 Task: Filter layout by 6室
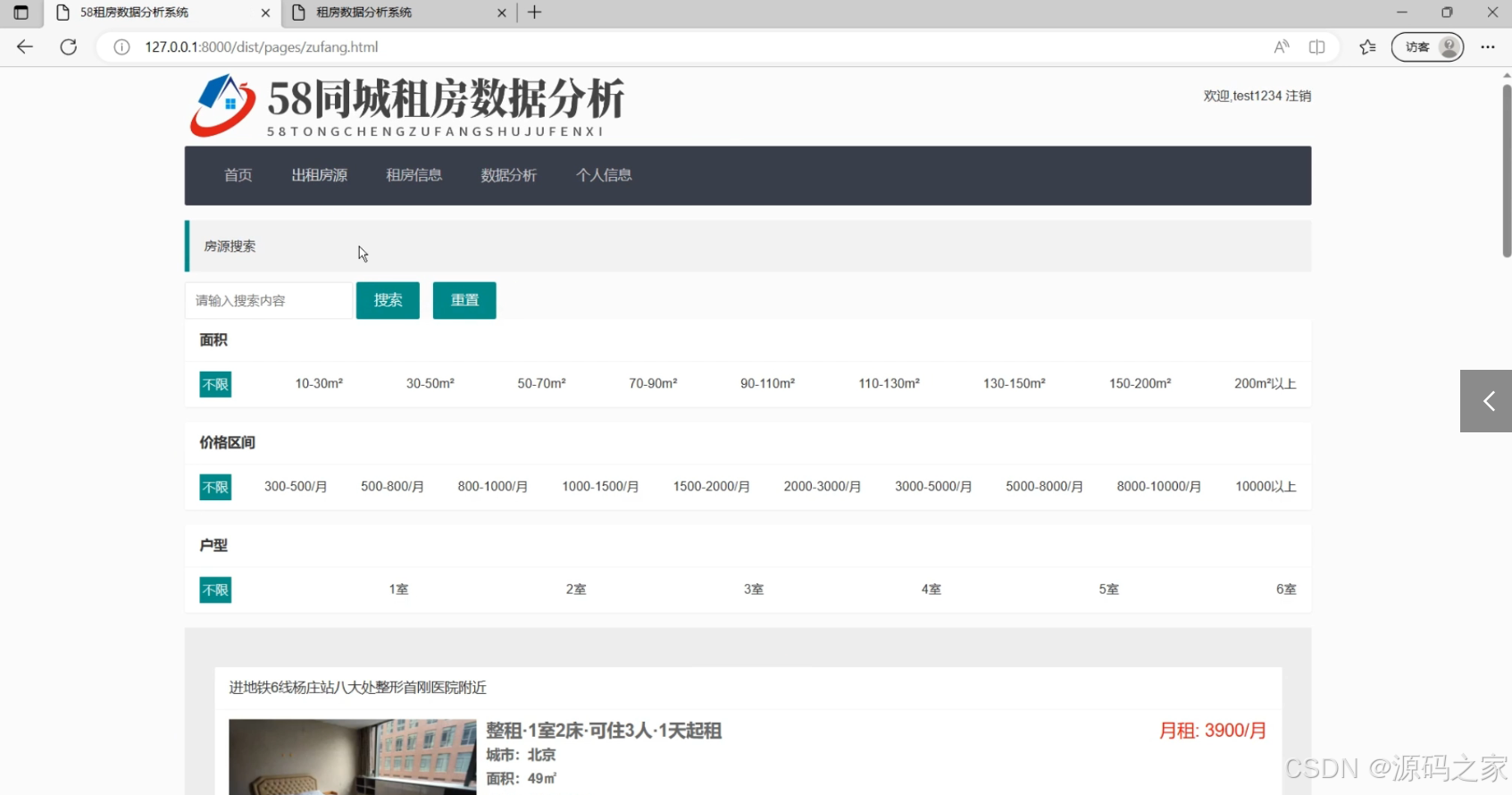click(x=1286, y=590)
